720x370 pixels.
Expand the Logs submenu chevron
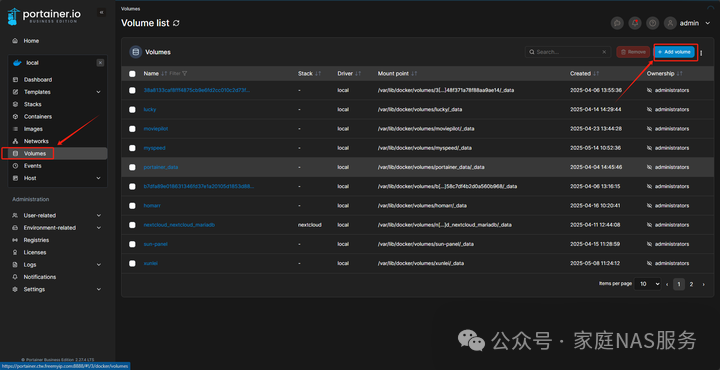pyautogui.click(x=98, y=265)
